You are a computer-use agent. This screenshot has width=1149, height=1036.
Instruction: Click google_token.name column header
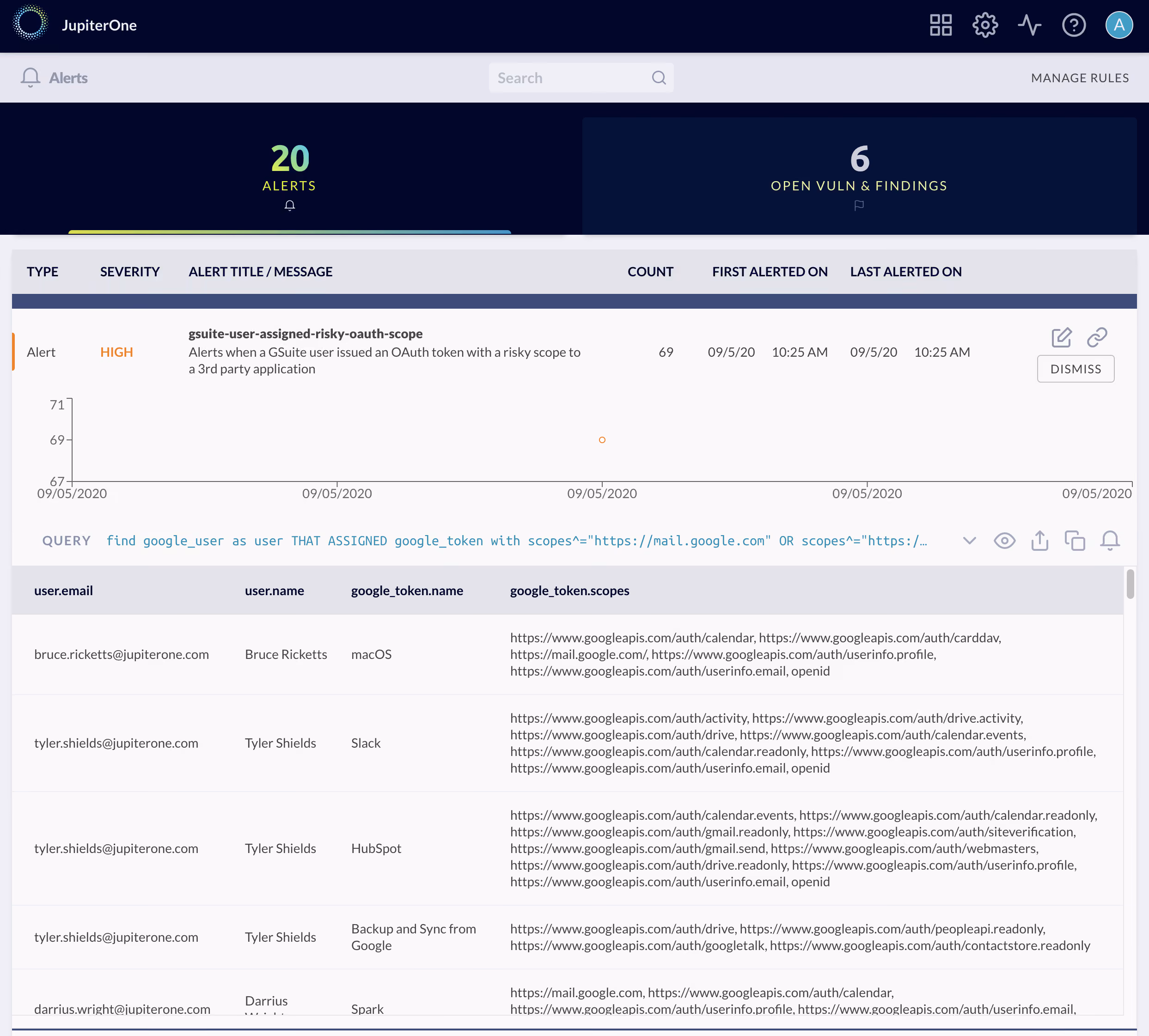tap(407, 590)
